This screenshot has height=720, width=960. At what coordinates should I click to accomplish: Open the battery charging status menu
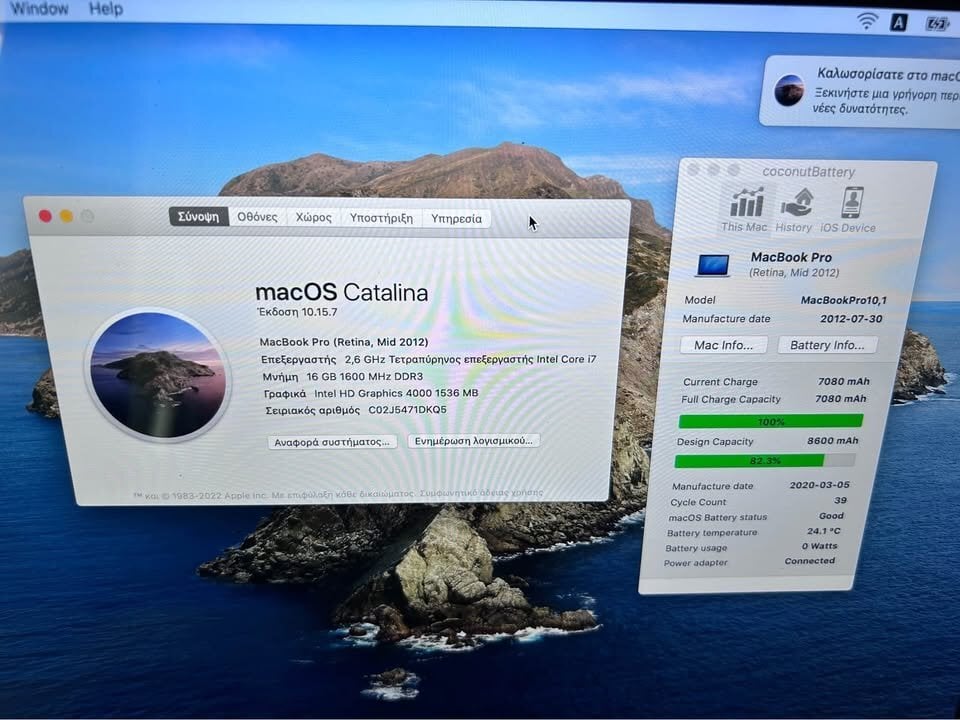[937, 24]
